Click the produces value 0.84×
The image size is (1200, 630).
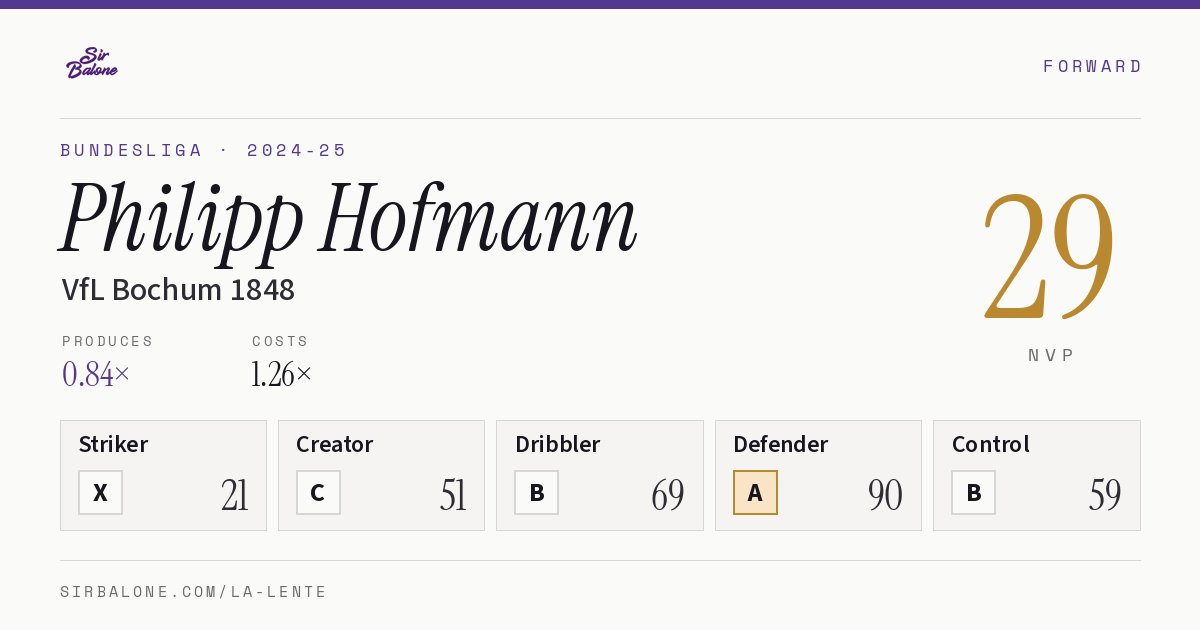(96, 374)
